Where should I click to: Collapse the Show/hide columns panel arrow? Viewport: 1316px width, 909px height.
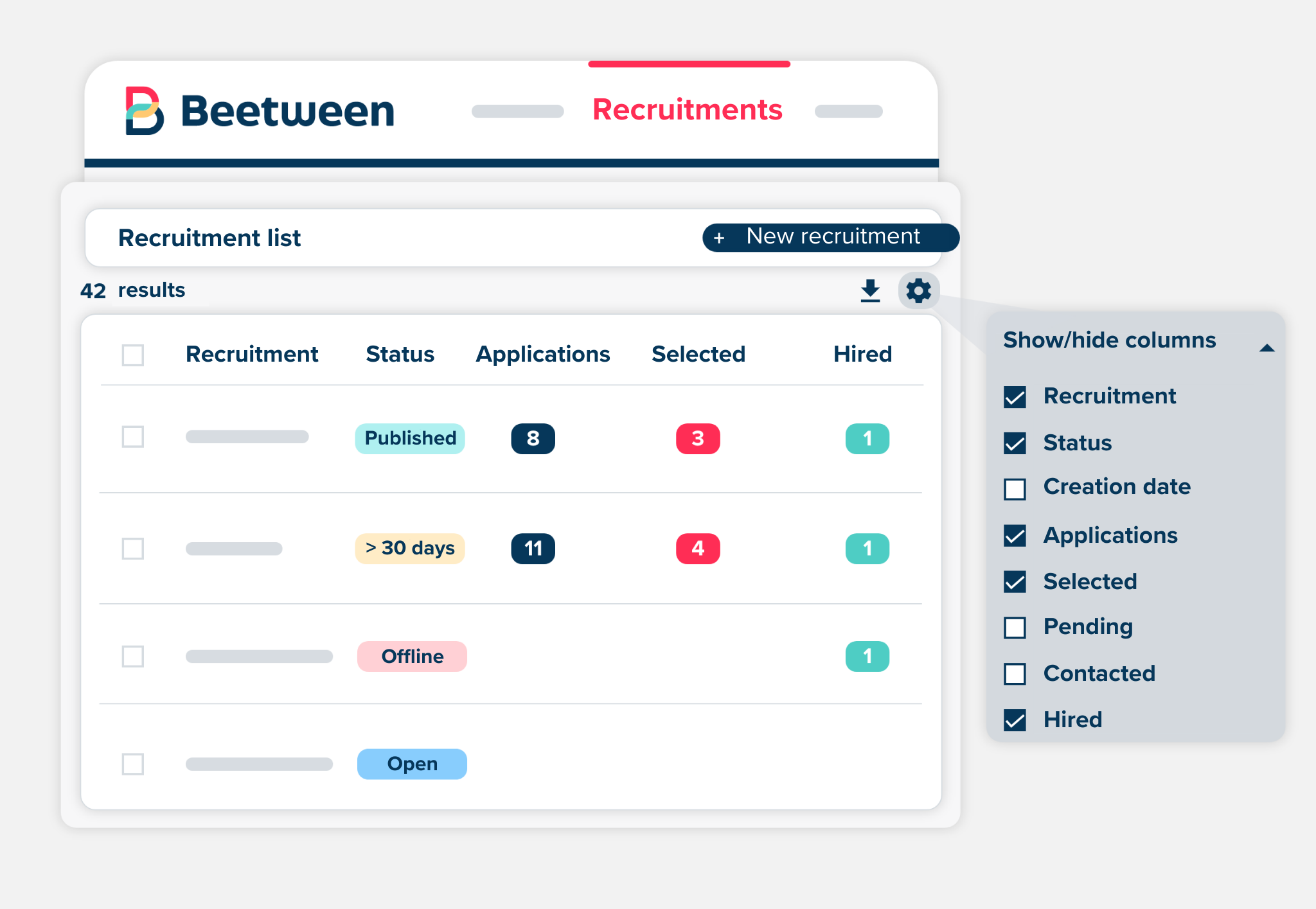point(1267,348)
